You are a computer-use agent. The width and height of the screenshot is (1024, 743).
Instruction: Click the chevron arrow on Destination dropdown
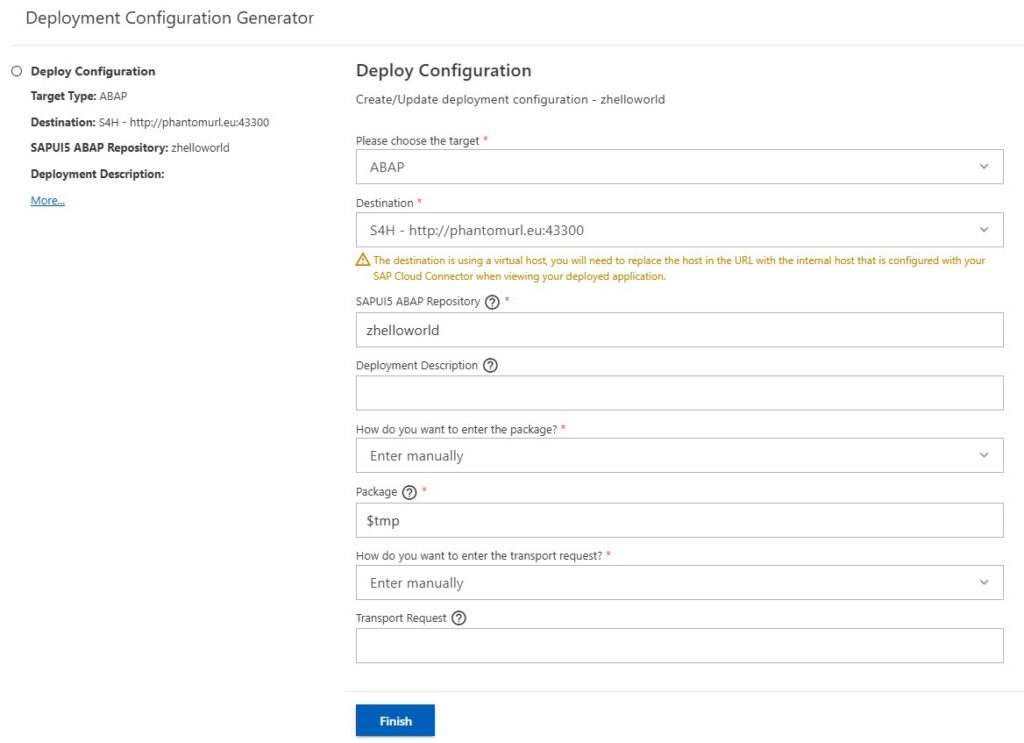pos(984,230)
